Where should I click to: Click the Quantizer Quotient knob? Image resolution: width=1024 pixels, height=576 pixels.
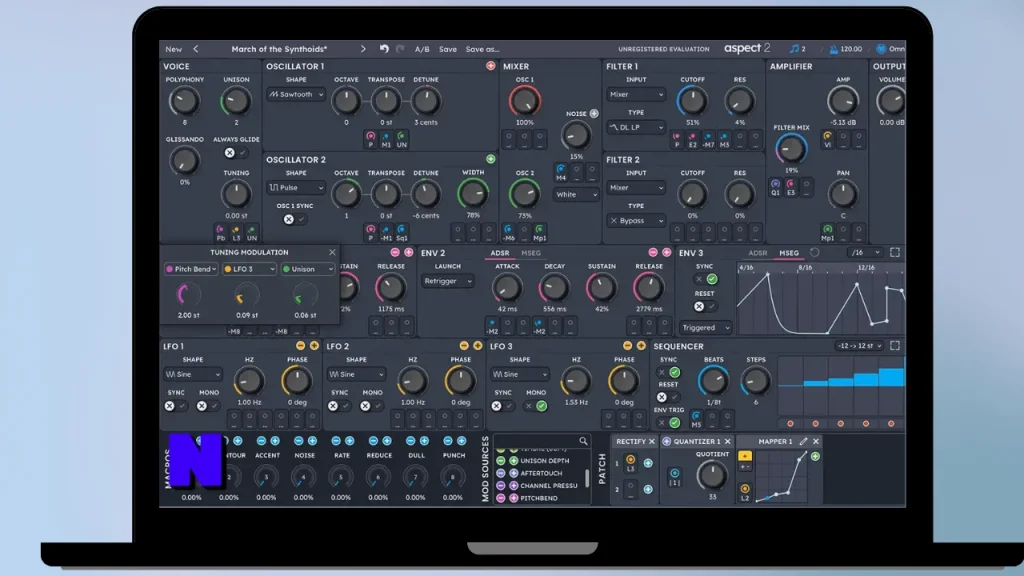[x=712, y=475]
